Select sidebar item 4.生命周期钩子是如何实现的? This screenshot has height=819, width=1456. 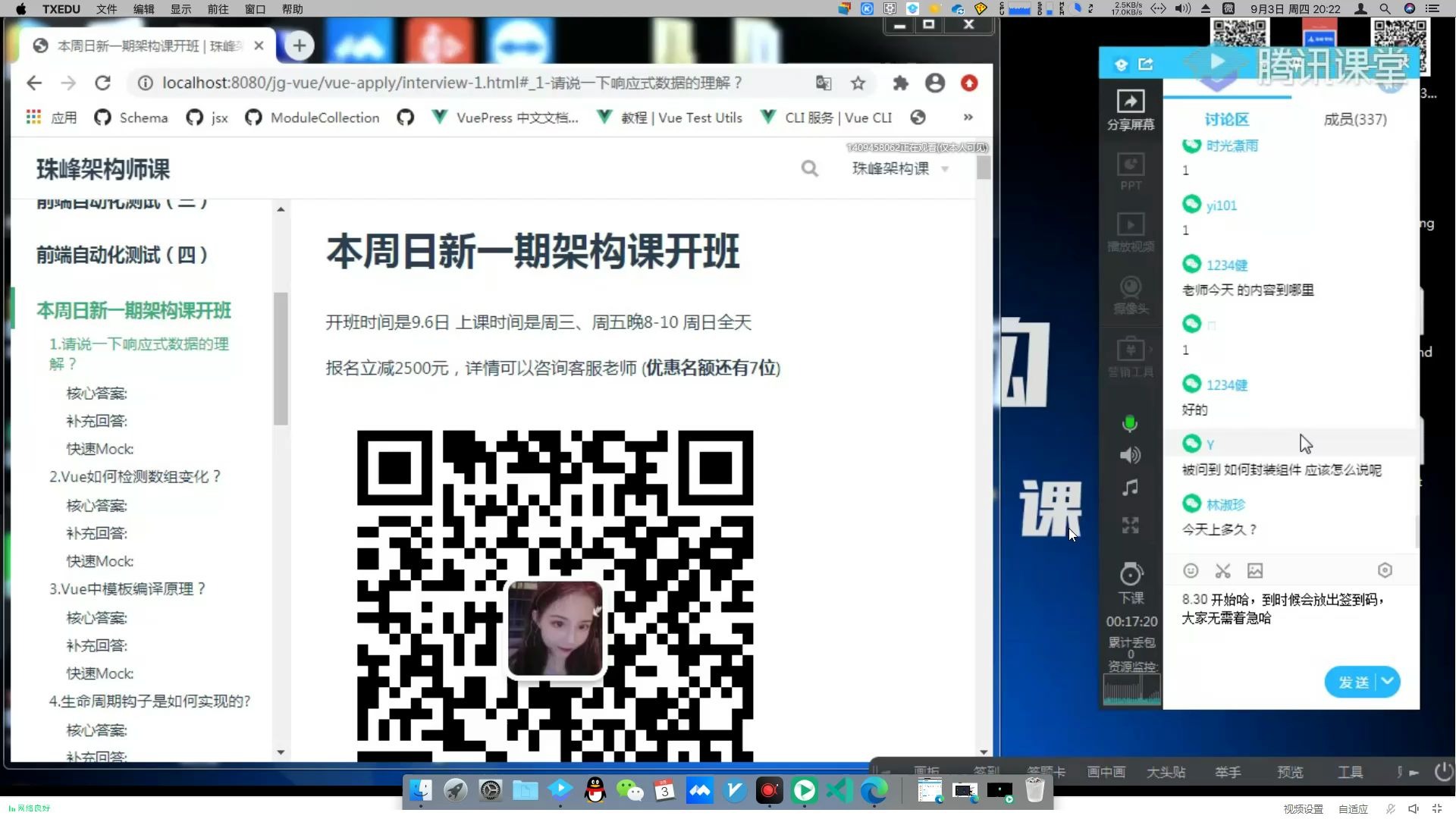tap(150, 701)
